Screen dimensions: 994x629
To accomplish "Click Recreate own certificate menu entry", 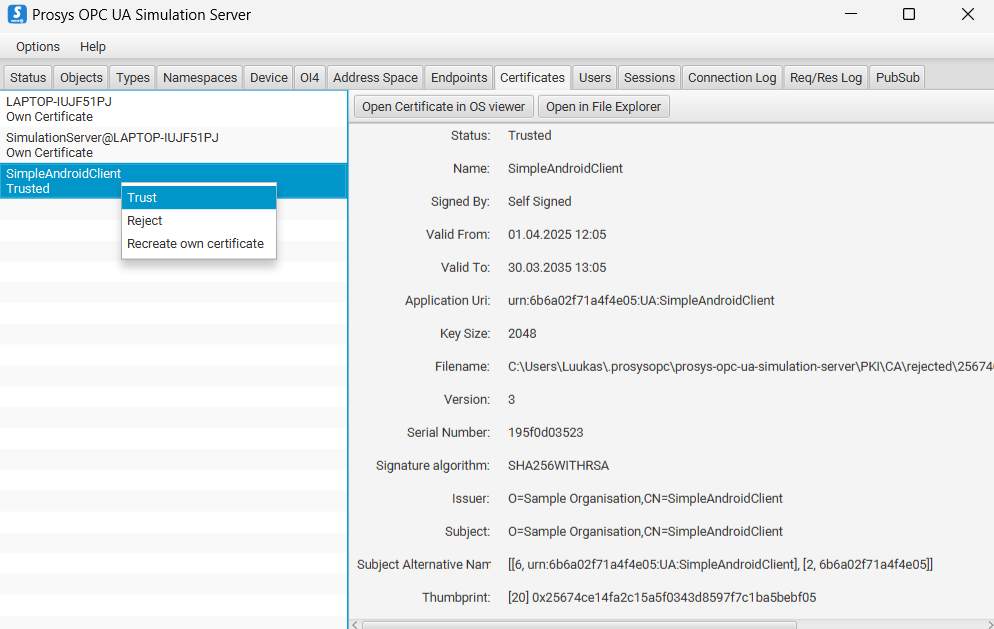I will point(198,244).
